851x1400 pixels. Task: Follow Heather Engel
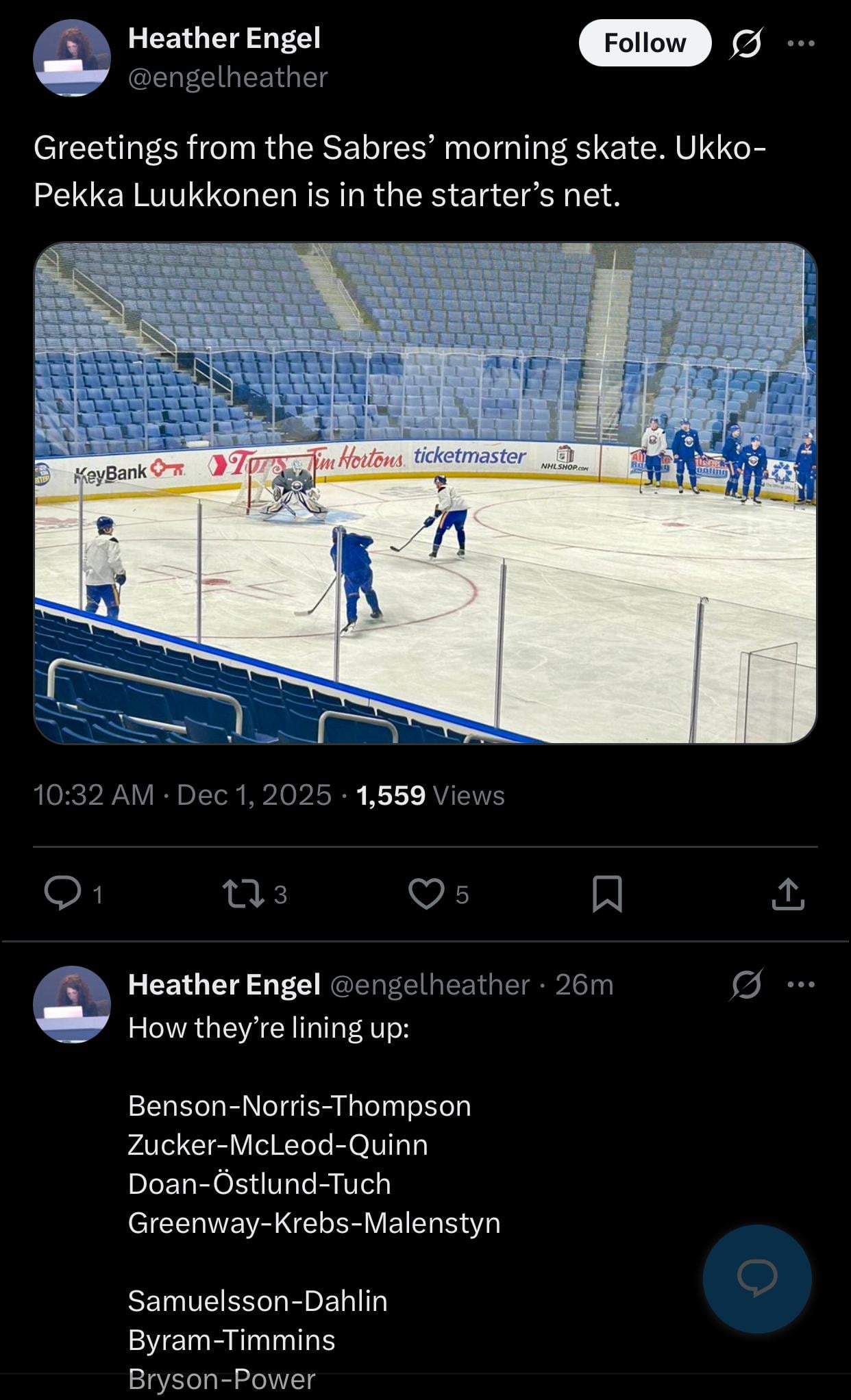644,43
